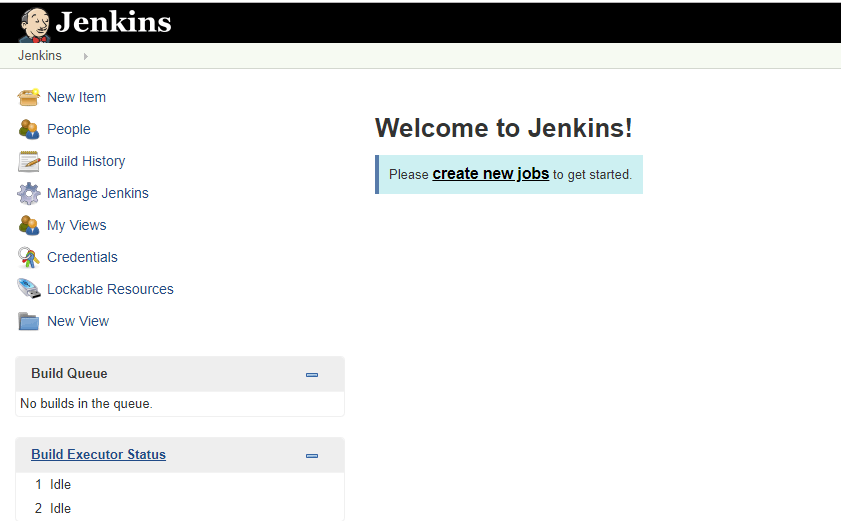
Task: Open the Lockable Resources link
Action: 110,289
